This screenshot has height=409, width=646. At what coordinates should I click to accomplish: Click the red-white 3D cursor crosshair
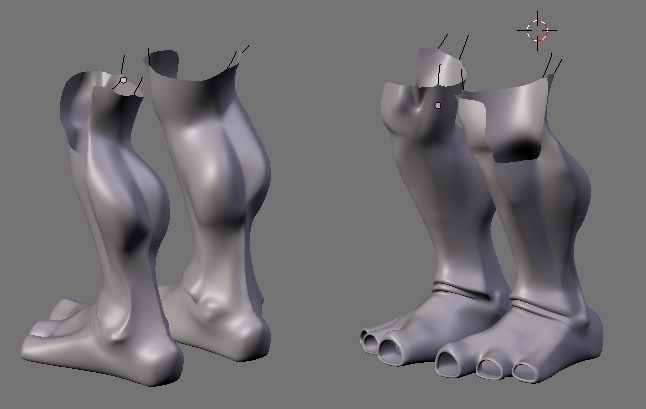point(537,30)
